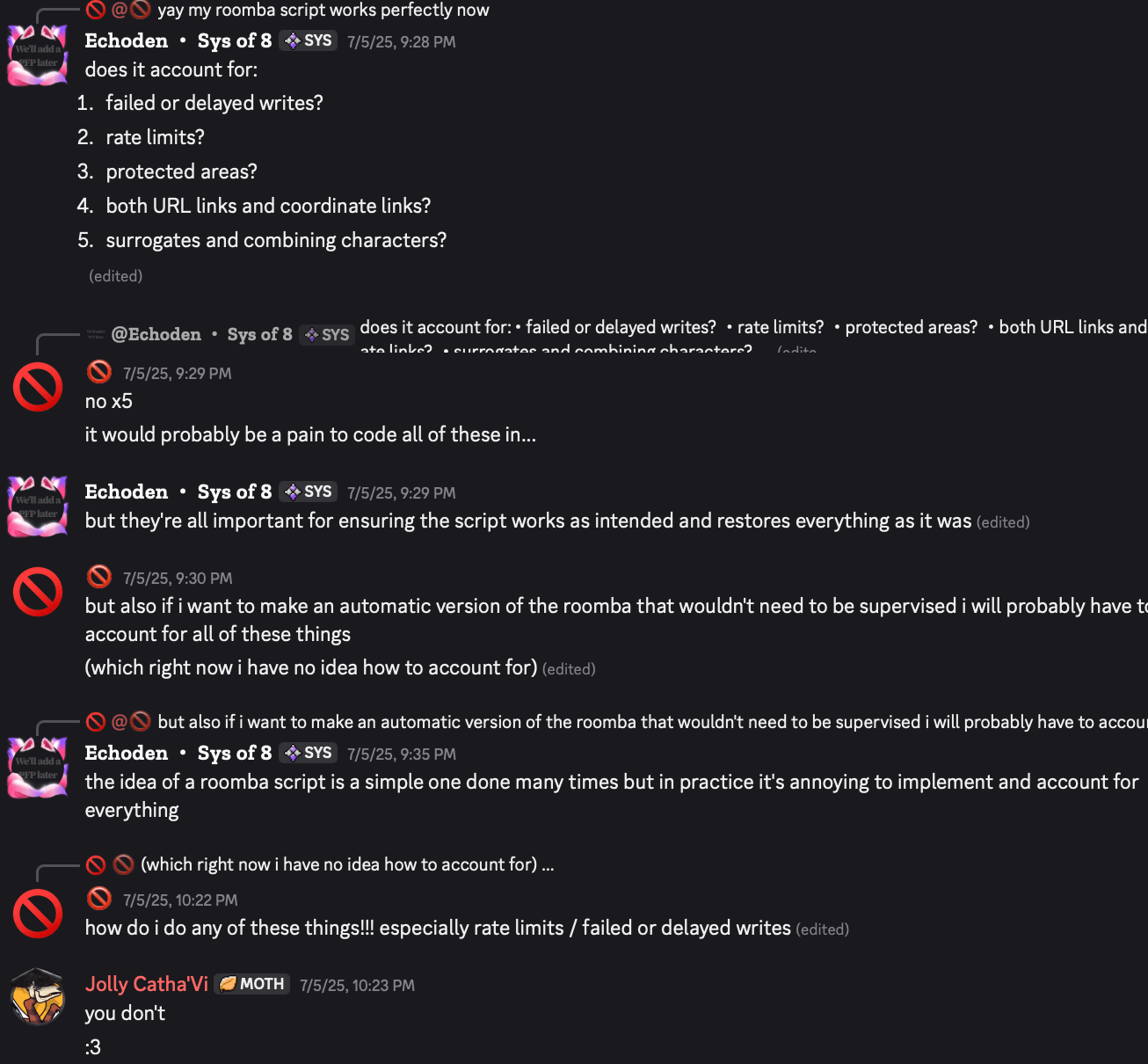Click the Echoden username at 9:28 PM
Viewport: 1148px width, 1064px height.
point(126,40)
